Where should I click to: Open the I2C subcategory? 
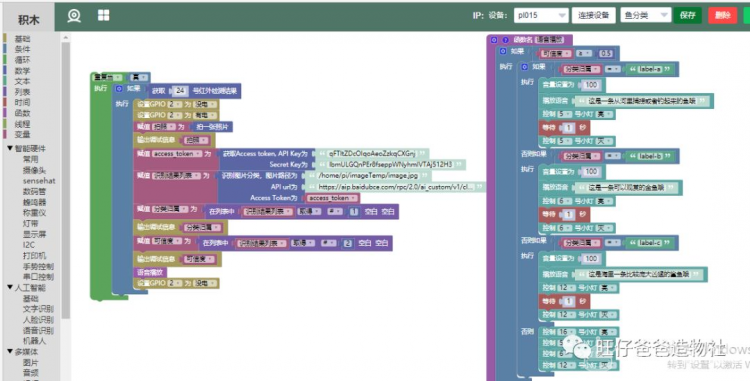[x=29, y=245]
